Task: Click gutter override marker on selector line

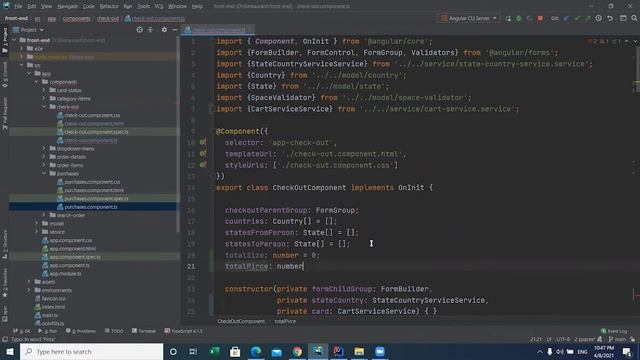Action: [202, 142]
